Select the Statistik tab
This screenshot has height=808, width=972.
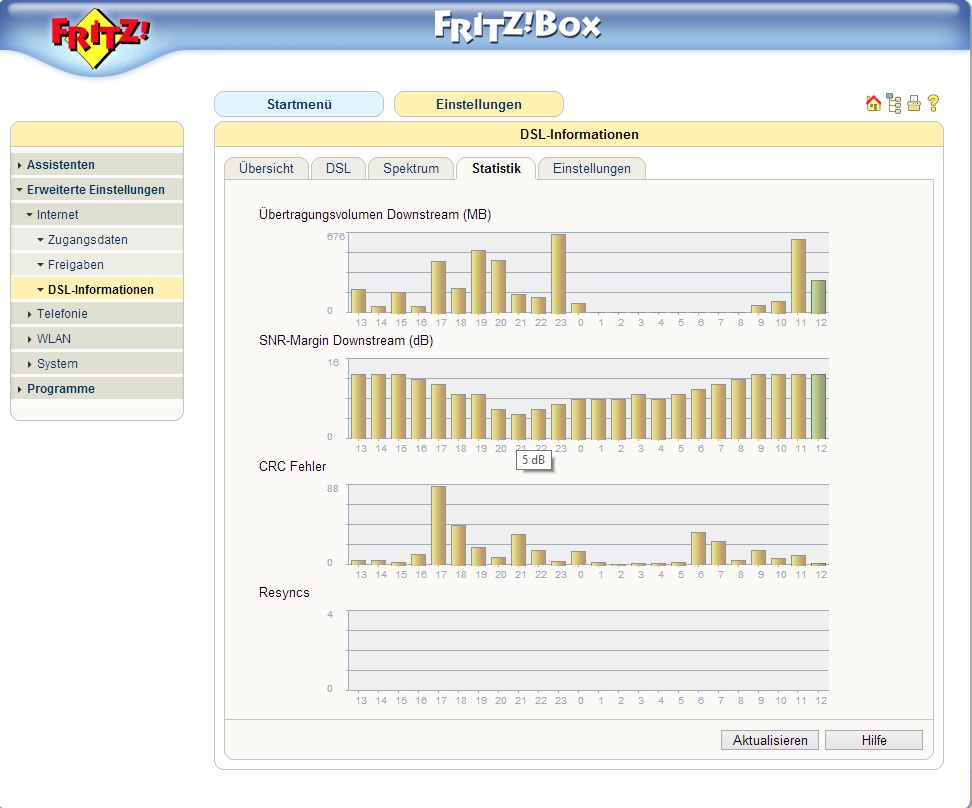tap(496, 169)
